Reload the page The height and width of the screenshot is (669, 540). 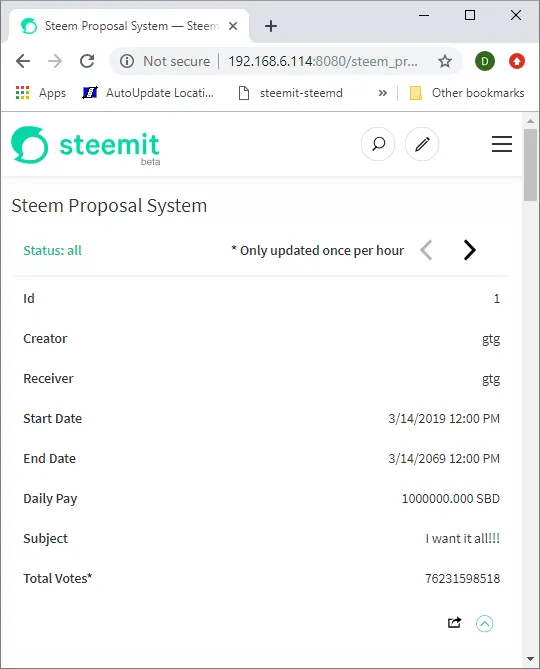[x=87, y=61]
